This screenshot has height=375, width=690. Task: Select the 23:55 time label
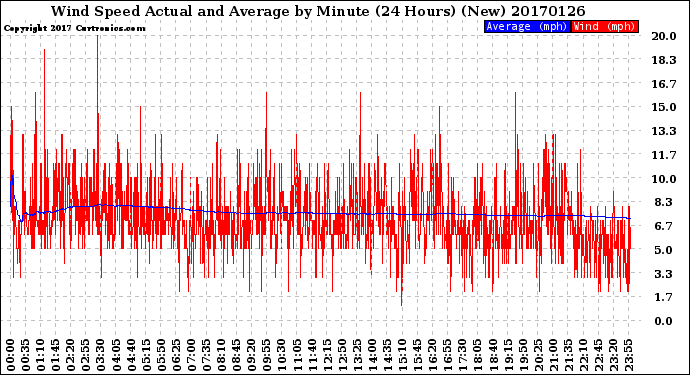[628, 355]
